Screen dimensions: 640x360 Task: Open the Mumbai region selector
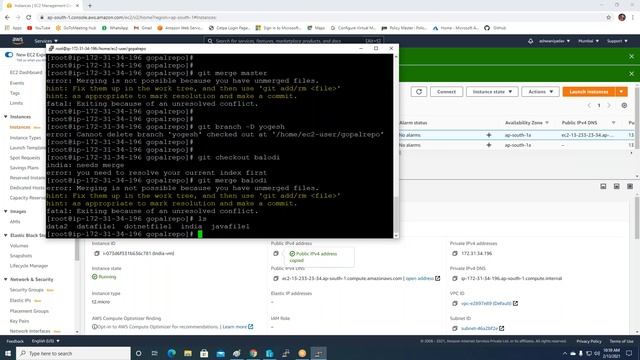[588, 41]
